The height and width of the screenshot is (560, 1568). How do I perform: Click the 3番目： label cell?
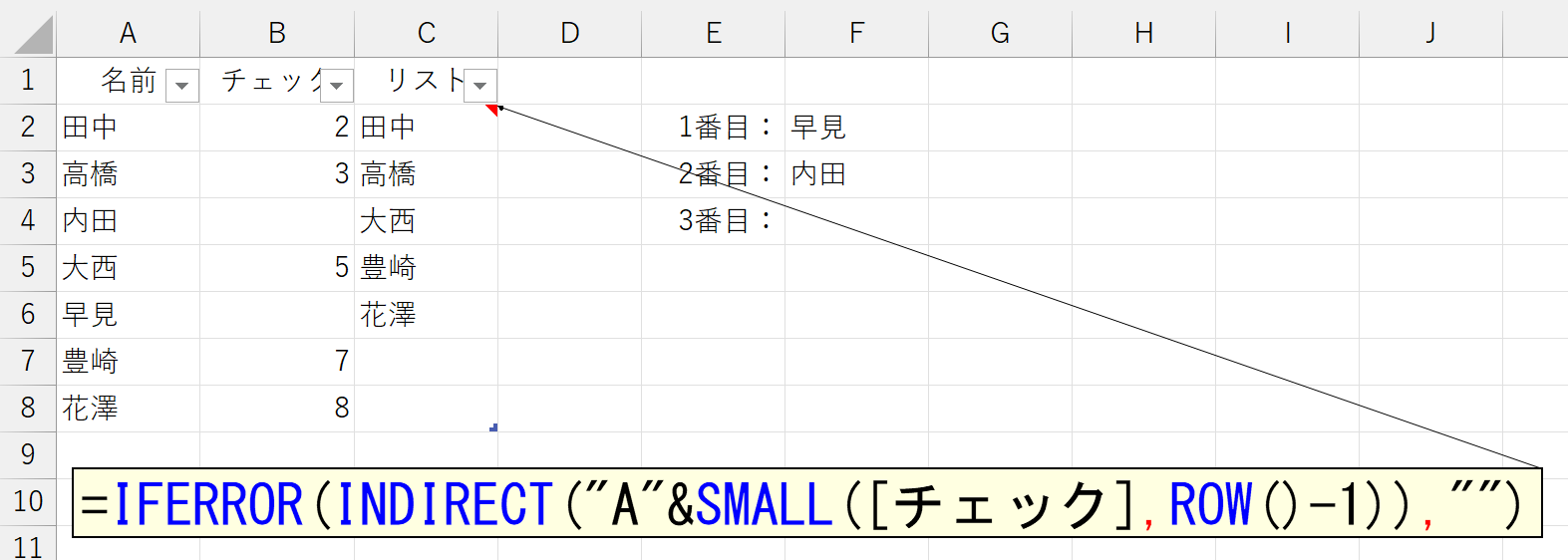coord(714,221)
